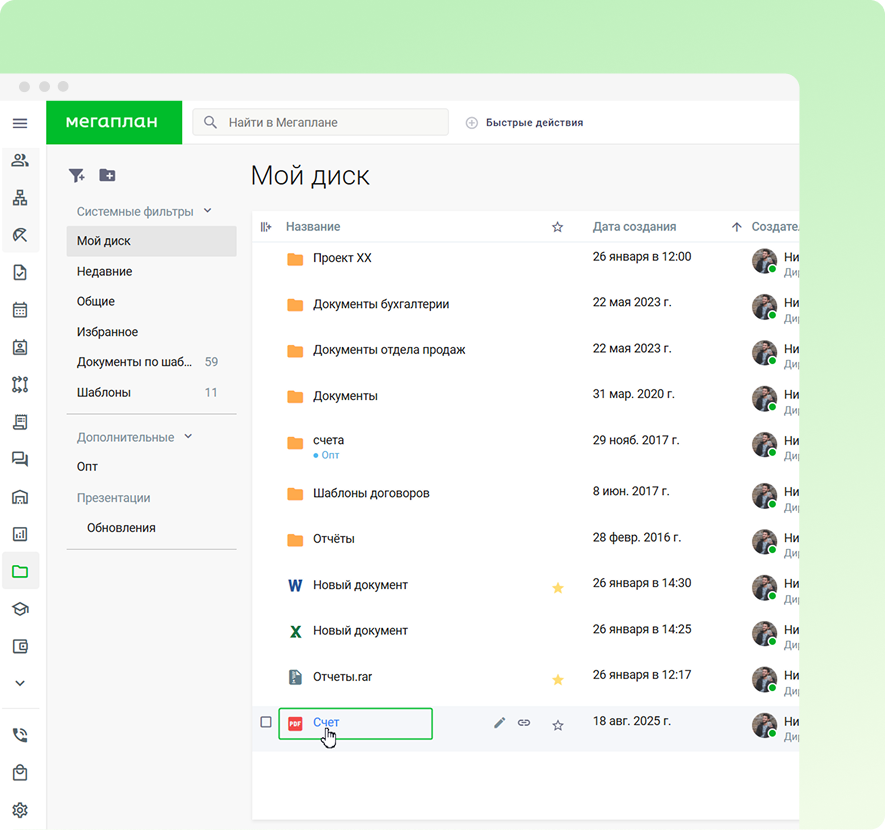Select the Шаблоны filter
This screenshot has width=885, height=830.
tap(104, 392)
